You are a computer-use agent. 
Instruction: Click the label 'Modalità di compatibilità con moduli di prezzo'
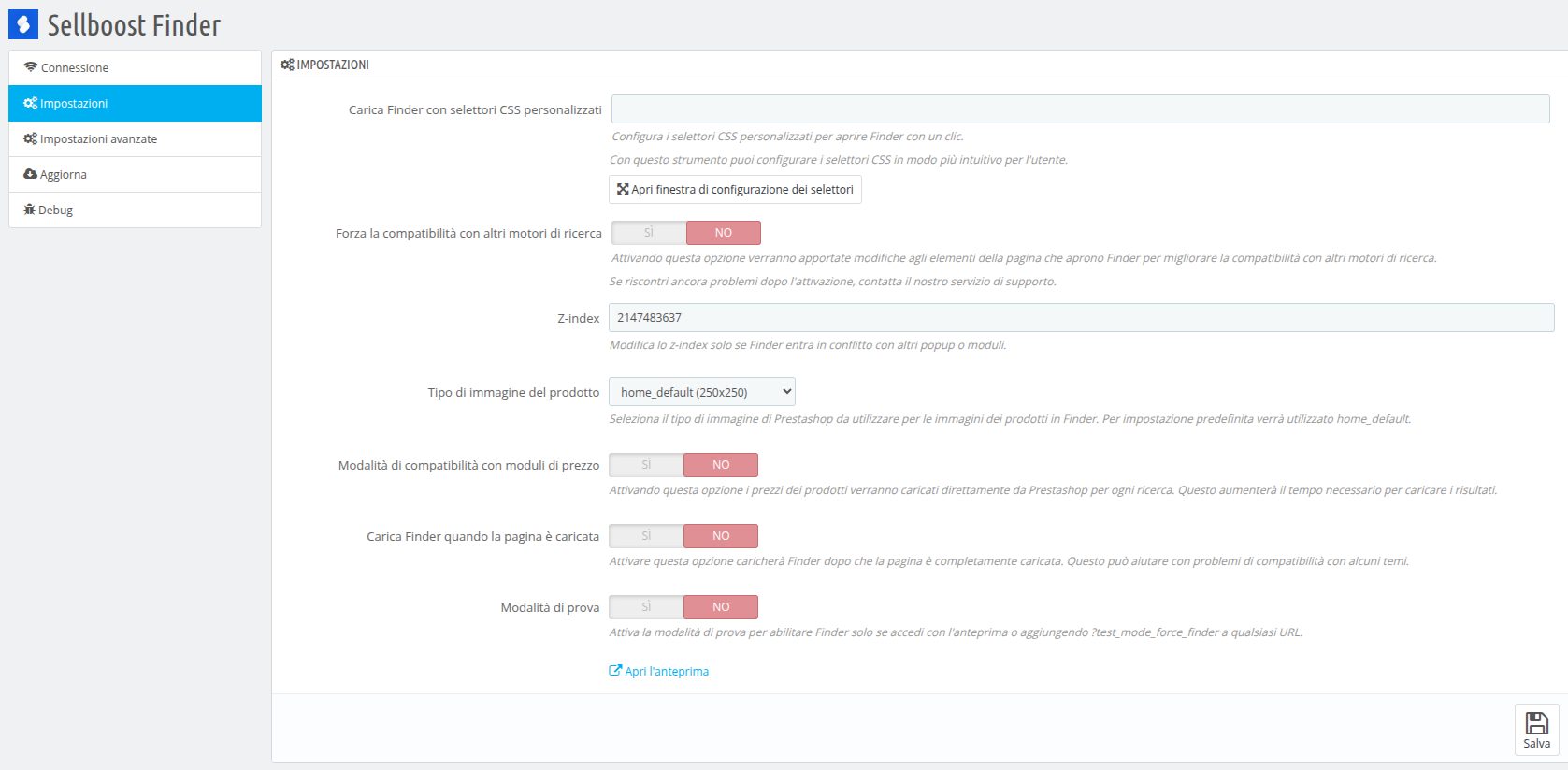(468, 465)
